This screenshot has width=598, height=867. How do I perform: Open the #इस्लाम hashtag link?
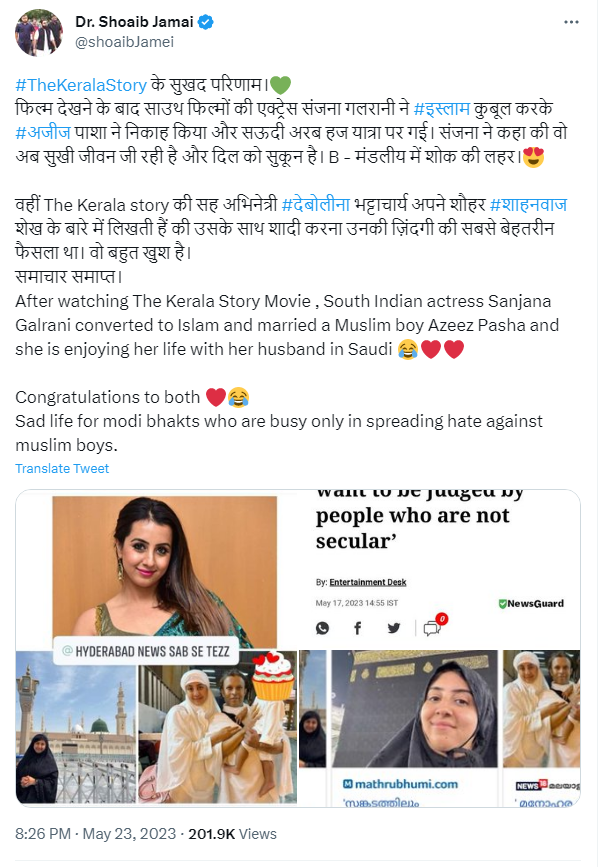(442, 108)
